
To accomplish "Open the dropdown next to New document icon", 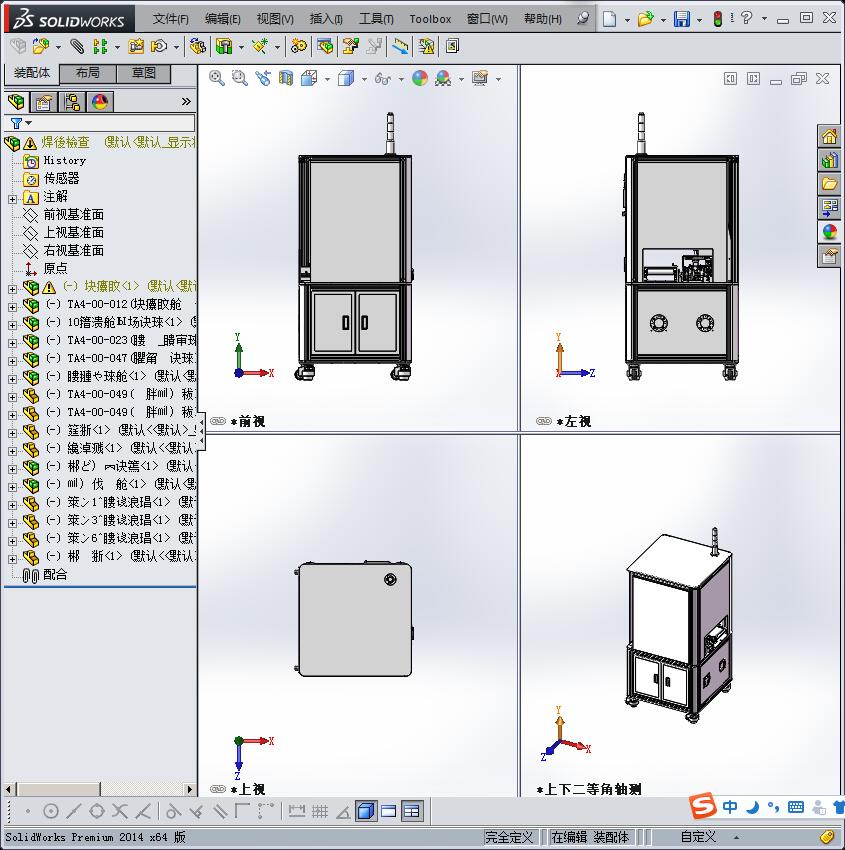I will [627, 20].
